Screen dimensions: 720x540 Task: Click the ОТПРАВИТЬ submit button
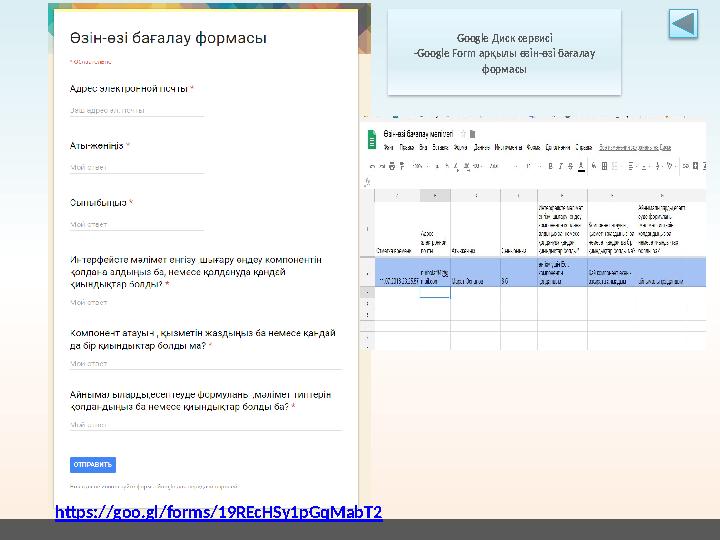pos(93,465)
